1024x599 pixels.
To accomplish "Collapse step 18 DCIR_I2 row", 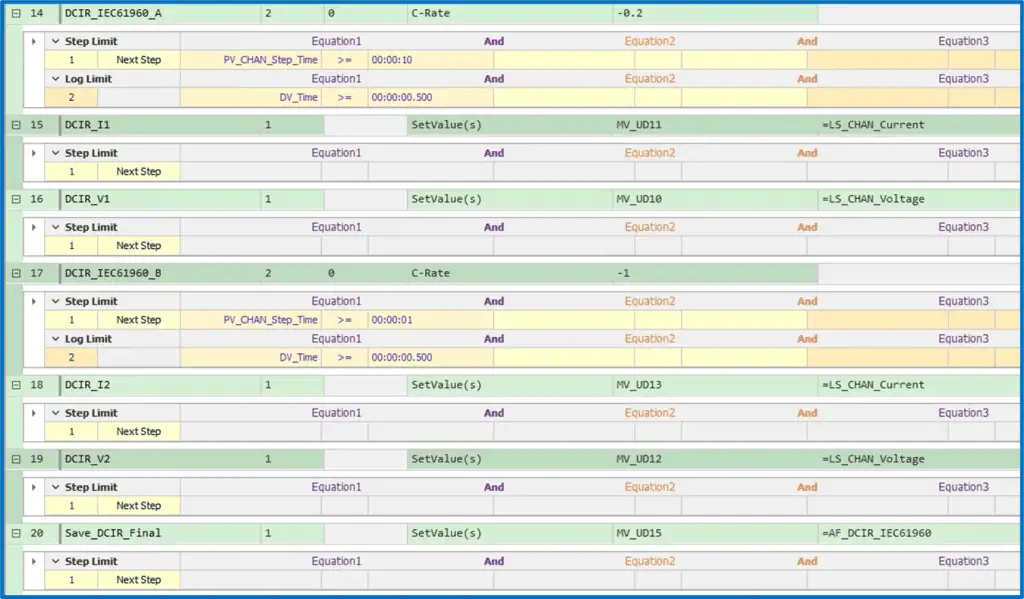I will [x=16, y=385].
